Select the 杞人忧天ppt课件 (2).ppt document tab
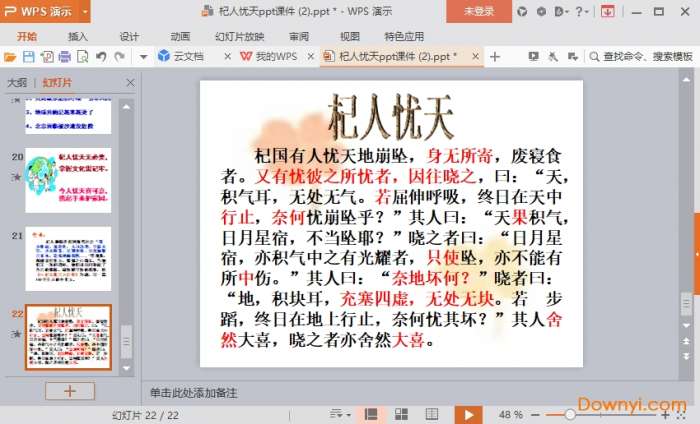The width and height of the screenshot is (700, 424). [397, 57]
